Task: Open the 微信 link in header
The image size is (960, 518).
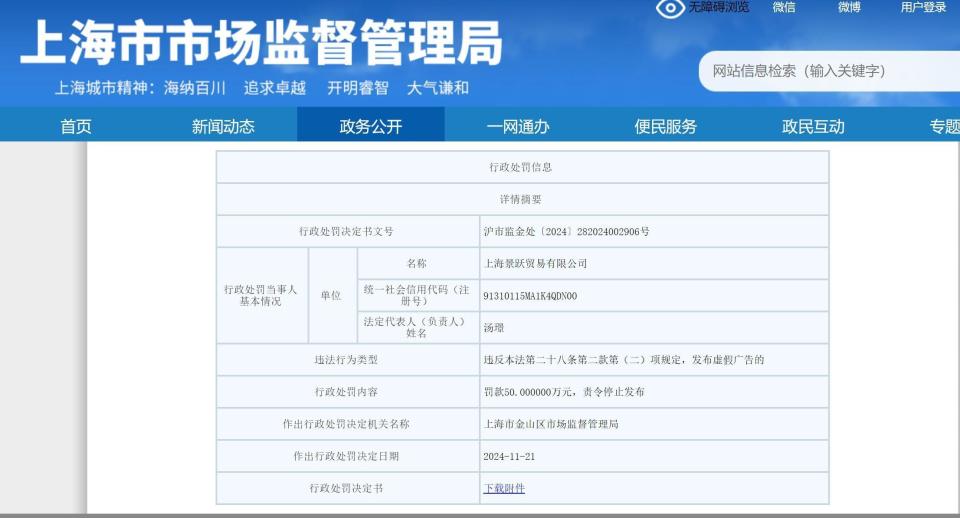Action: coord(784,7)
